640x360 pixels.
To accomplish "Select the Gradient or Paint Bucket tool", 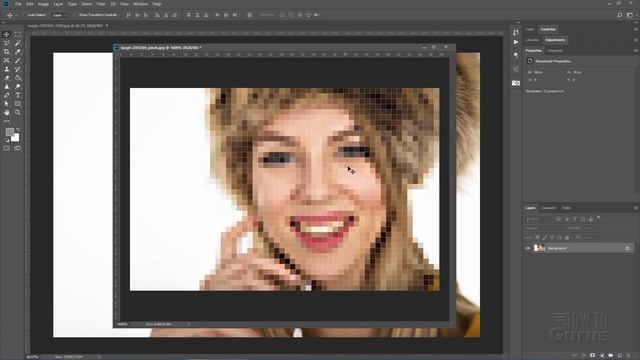I will 18,78.
